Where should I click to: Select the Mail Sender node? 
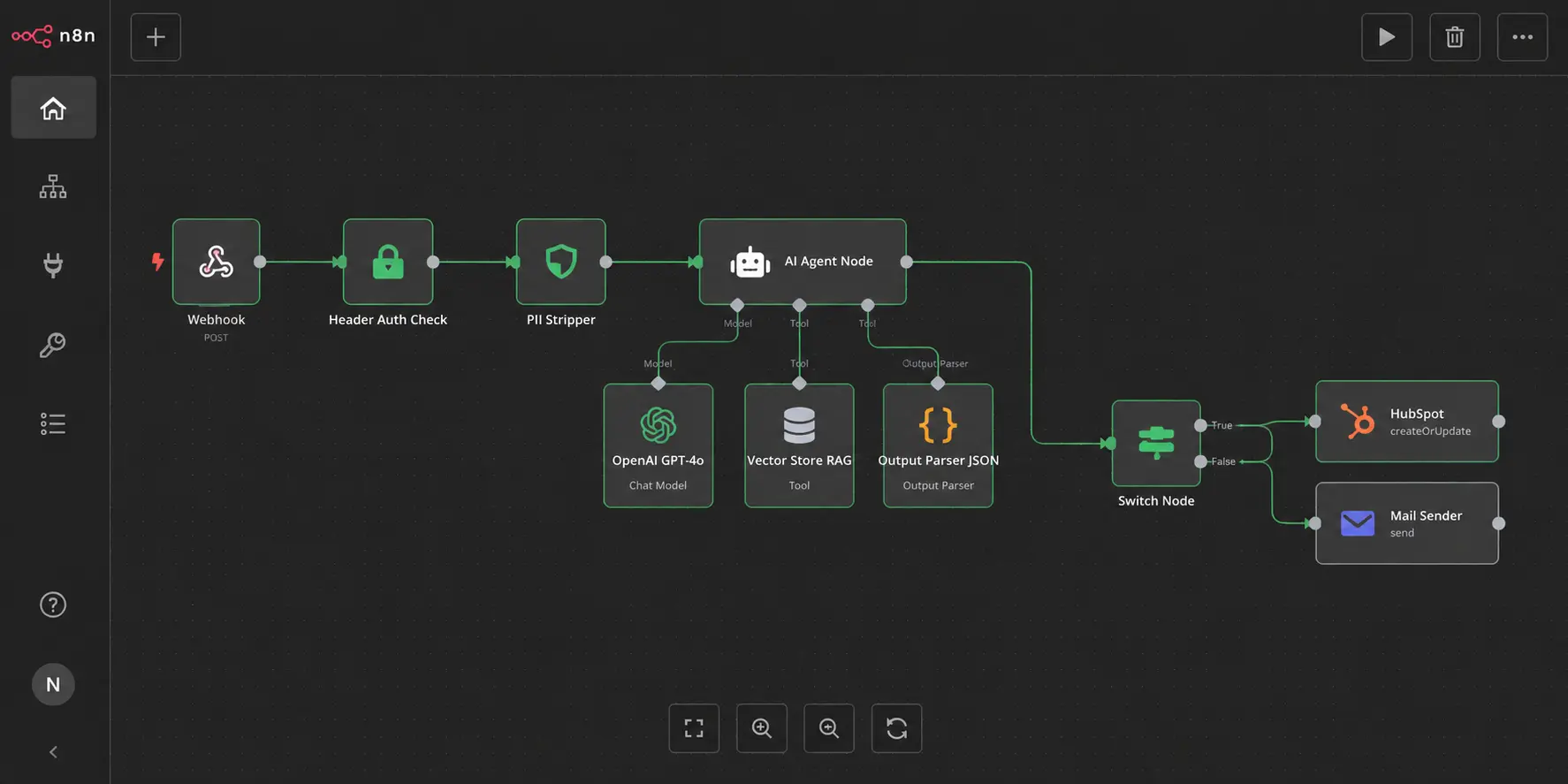click(x=1407, y=523)
